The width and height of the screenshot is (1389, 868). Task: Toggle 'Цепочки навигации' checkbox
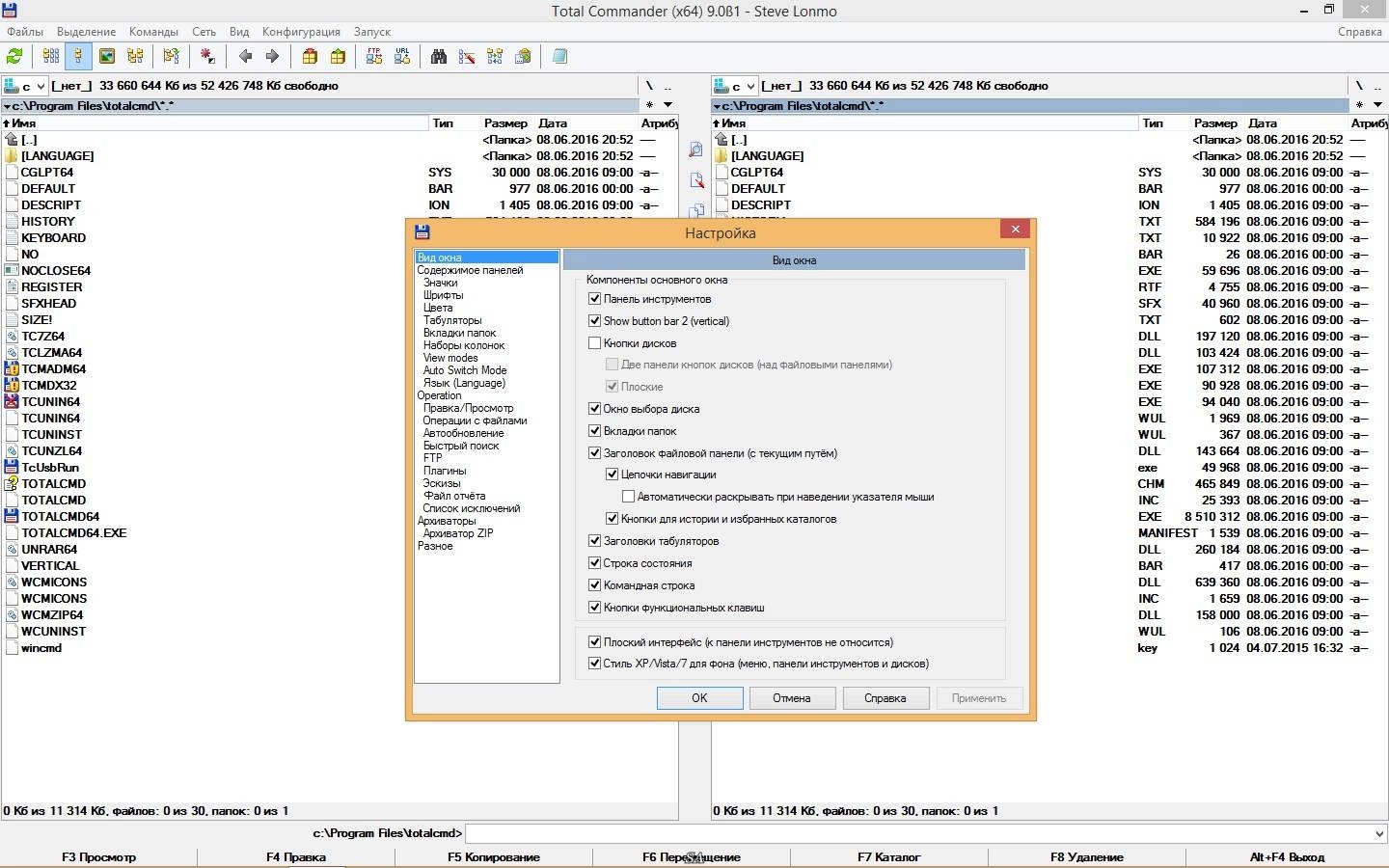[x=612, y=475]
